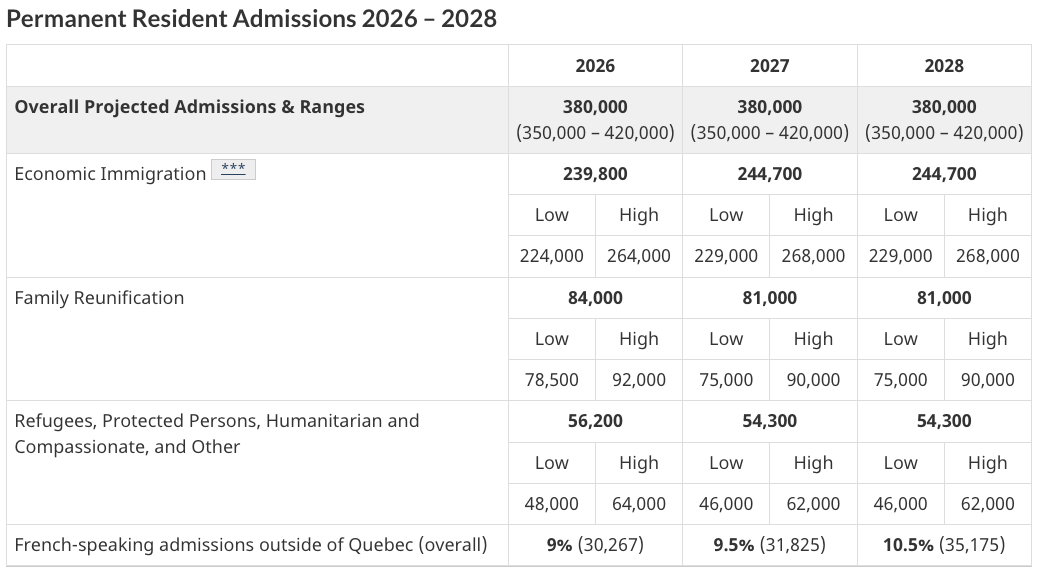Select the 92,000 high range cell
Viewport: 1059px width, 572px height.
tap(638, 380)
